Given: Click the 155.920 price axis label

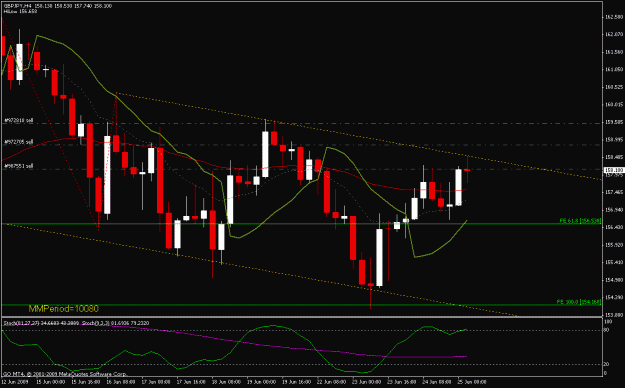Looking at the screenshot, I should pos(614,245).
